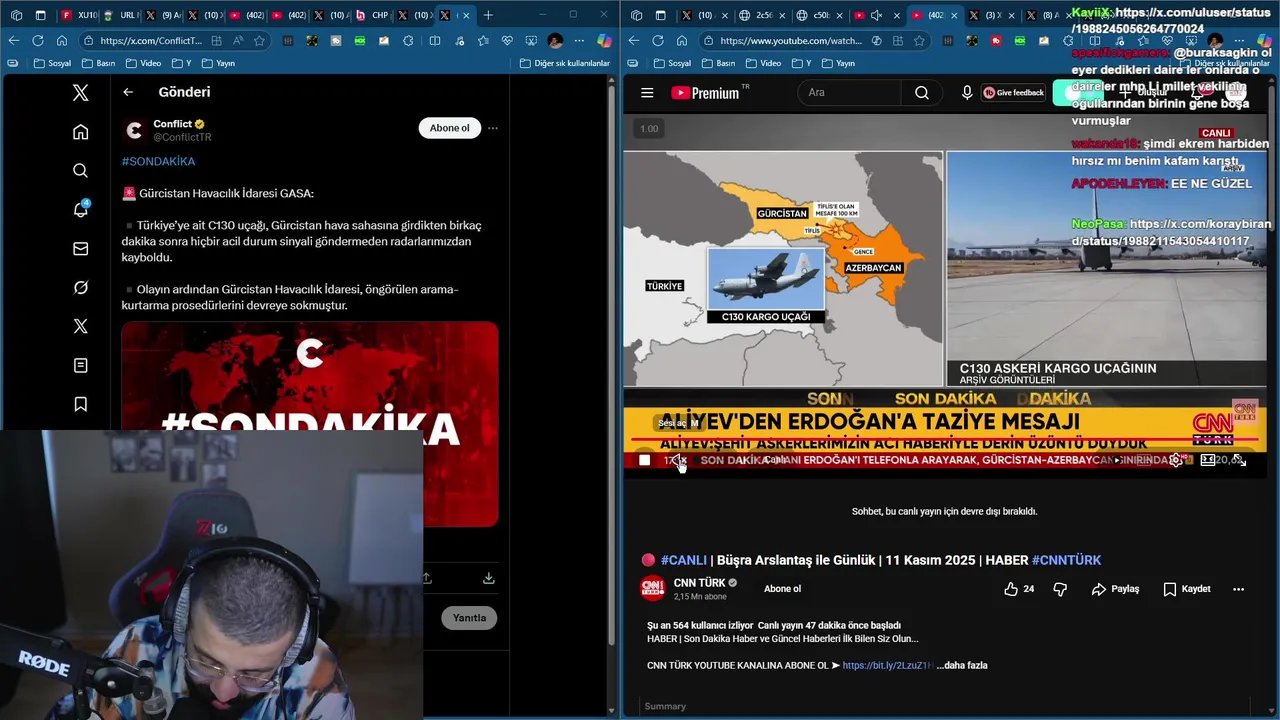Open the CNN TÜRK channel name link
The height and width of the screenshot is (720, 1280).
coord(700,583)
